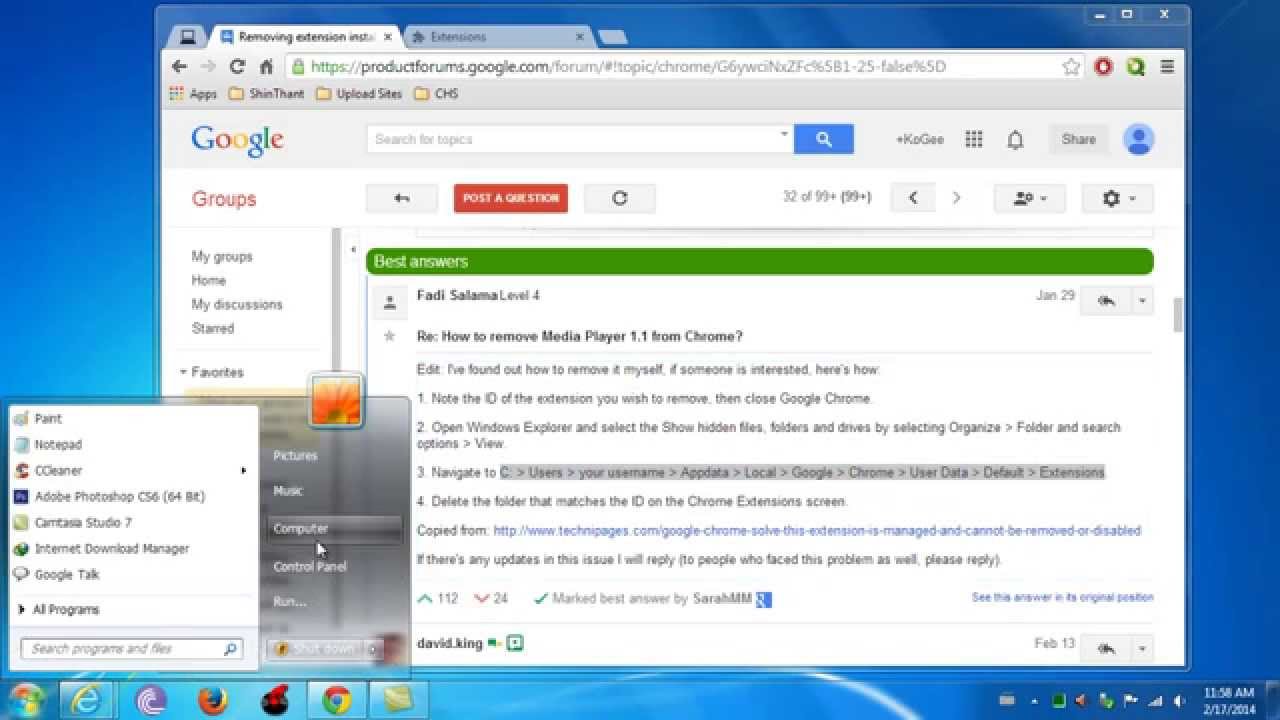Open the search box dropdown arrow
This screenshot has width=1280, height=720.
point(784,134)
